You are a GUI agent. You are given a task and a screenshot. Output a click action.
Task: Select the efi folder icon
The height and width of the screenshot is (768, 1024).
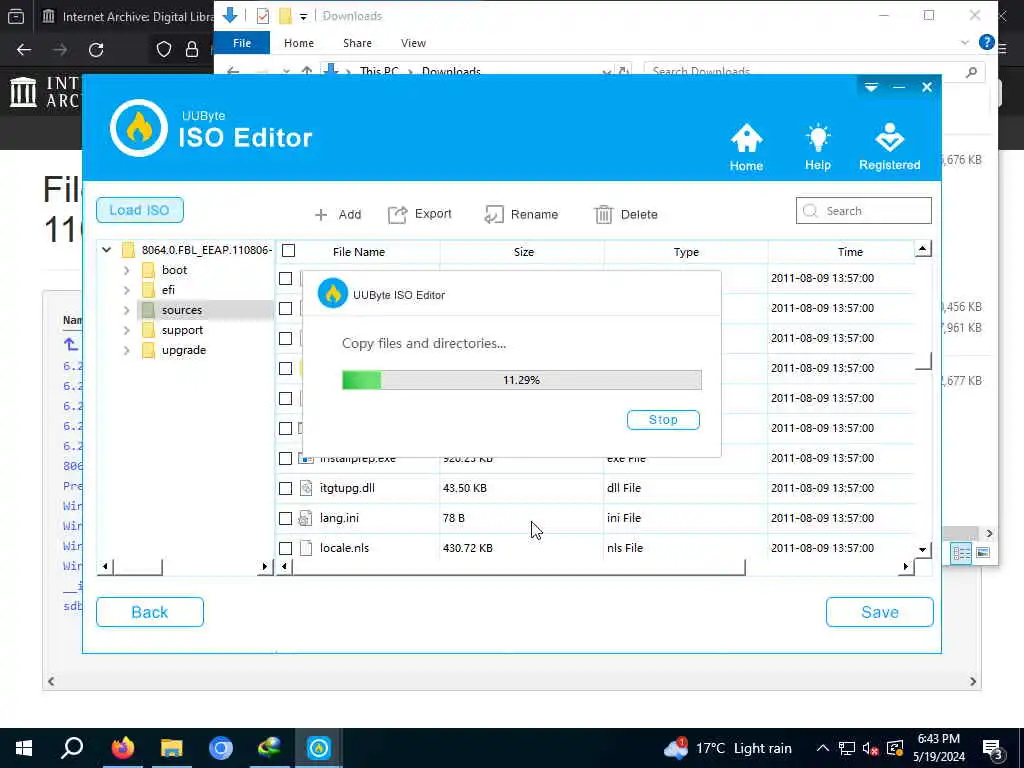148,290
